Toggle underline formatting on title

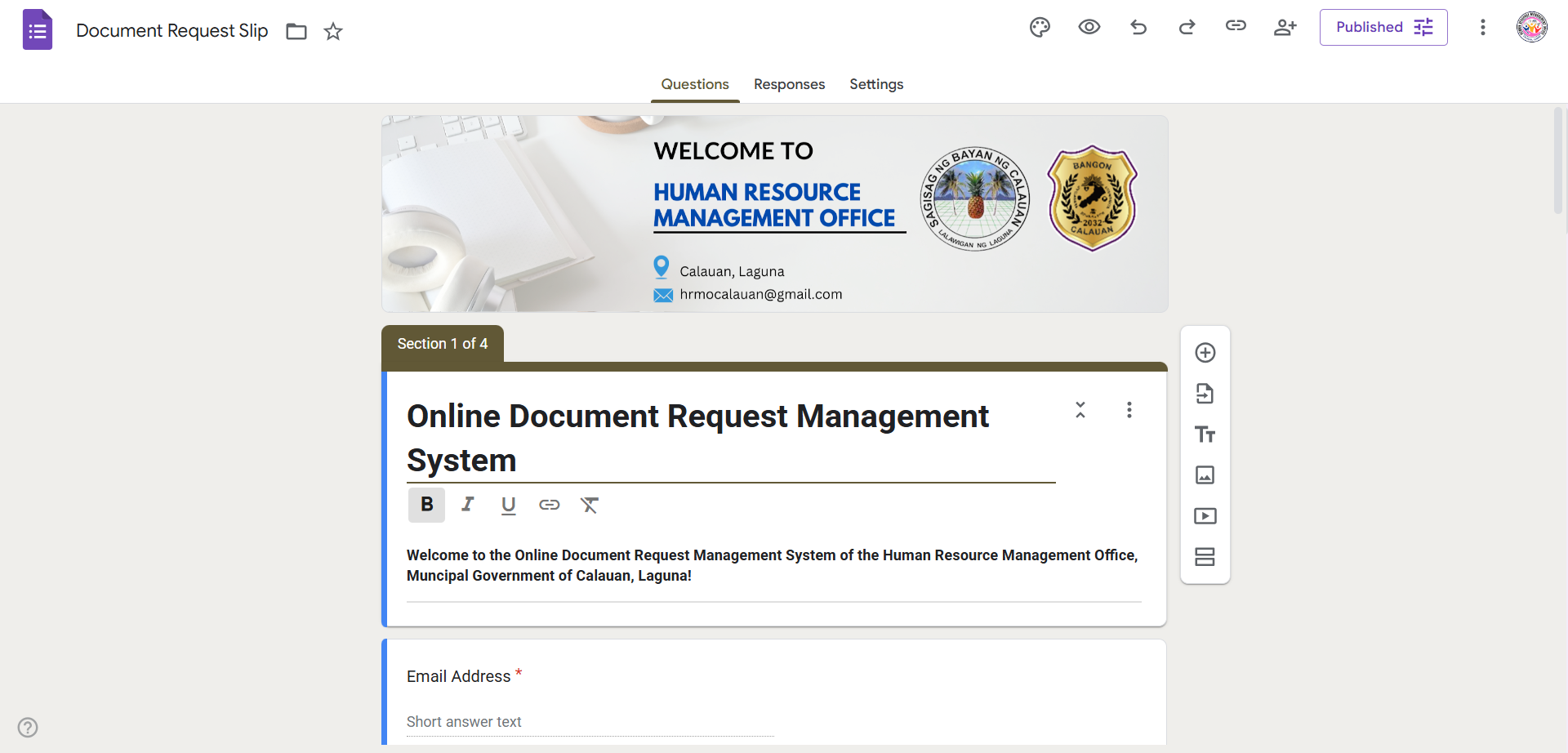click(x=508, y=506)
